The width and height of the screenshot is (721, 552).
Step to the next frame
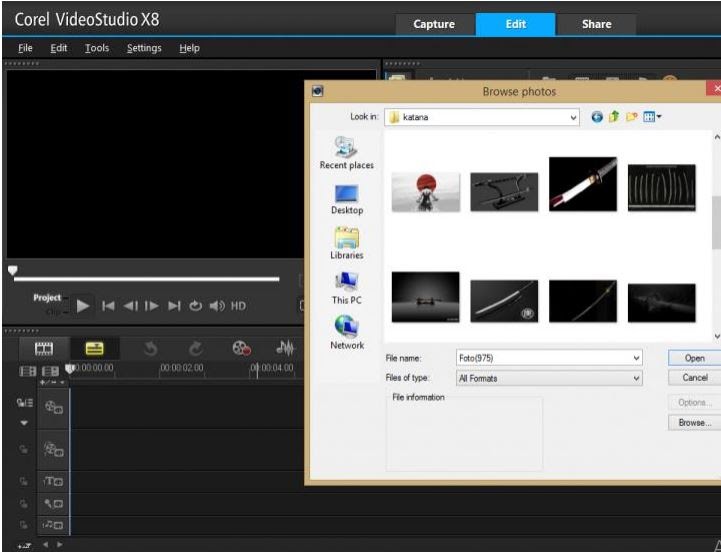tap(152, 306)
